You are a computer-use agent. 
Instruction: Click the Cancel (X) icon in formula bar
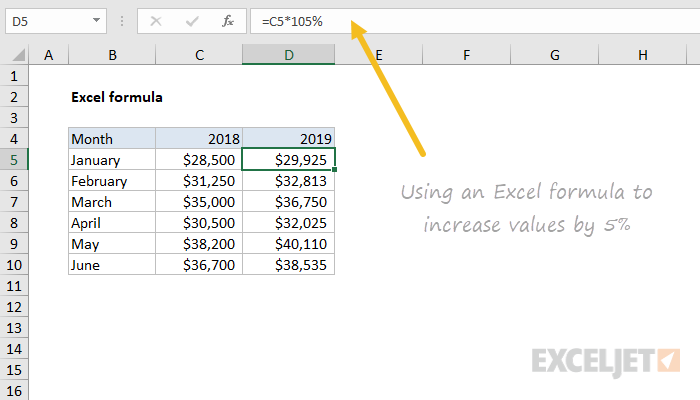[156, 21]
